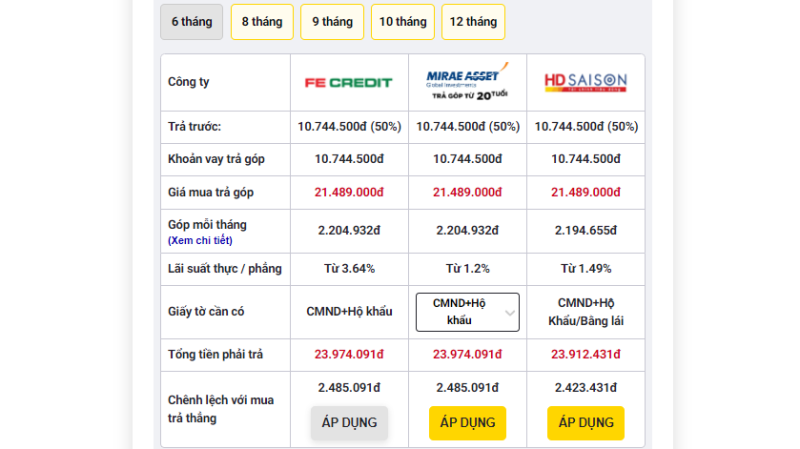Click the Tổng tiền phải trả label
This screenshot has width=800, height=449.
tap(215, 355)
